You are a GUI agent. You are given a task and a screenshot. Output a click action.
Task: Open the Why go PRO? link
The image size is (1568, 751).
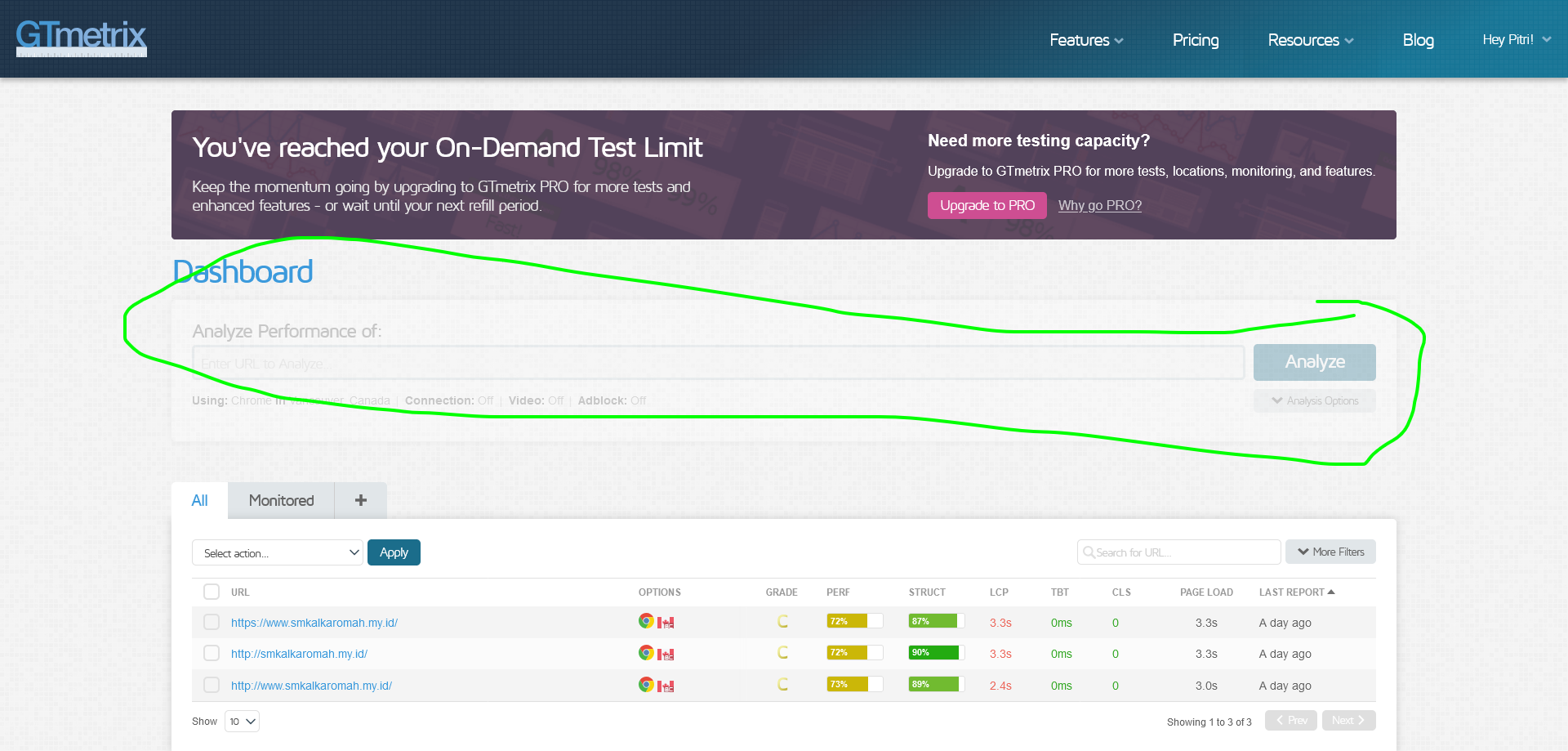pyautogui.click(x=1100, y=205)
